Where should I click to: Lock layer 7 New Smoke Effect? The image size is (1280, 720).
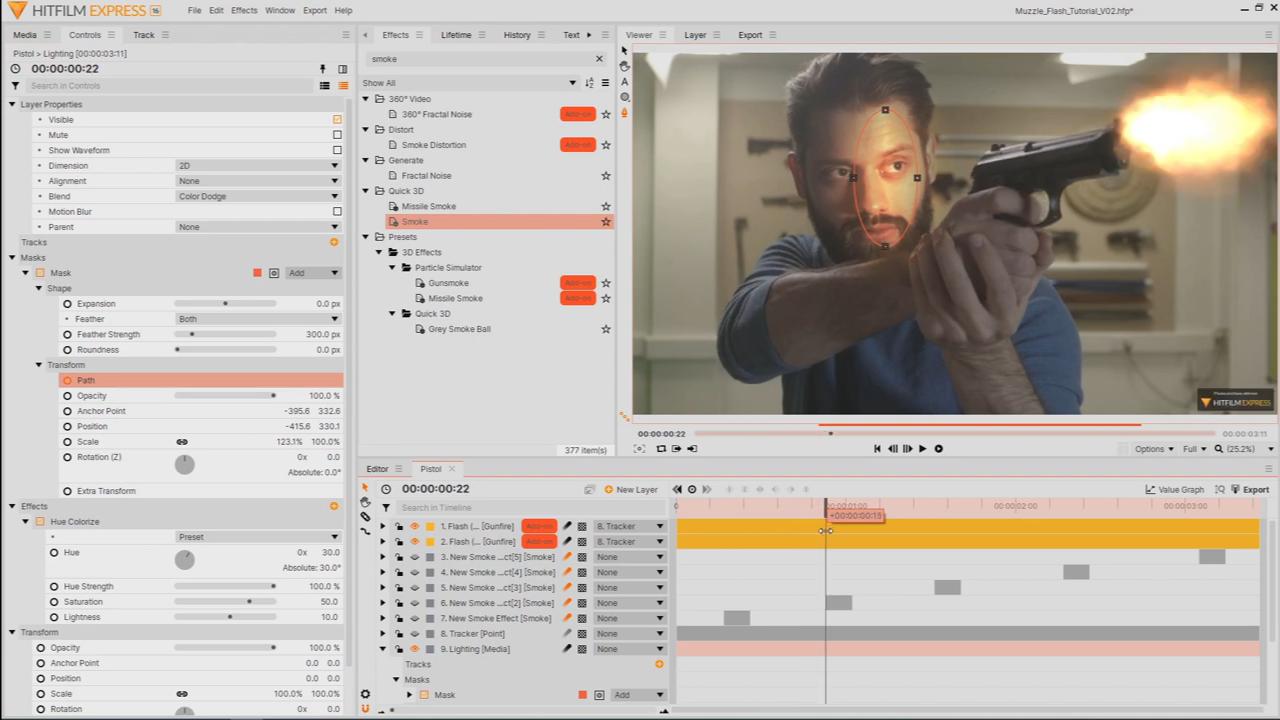click(398, 618)
